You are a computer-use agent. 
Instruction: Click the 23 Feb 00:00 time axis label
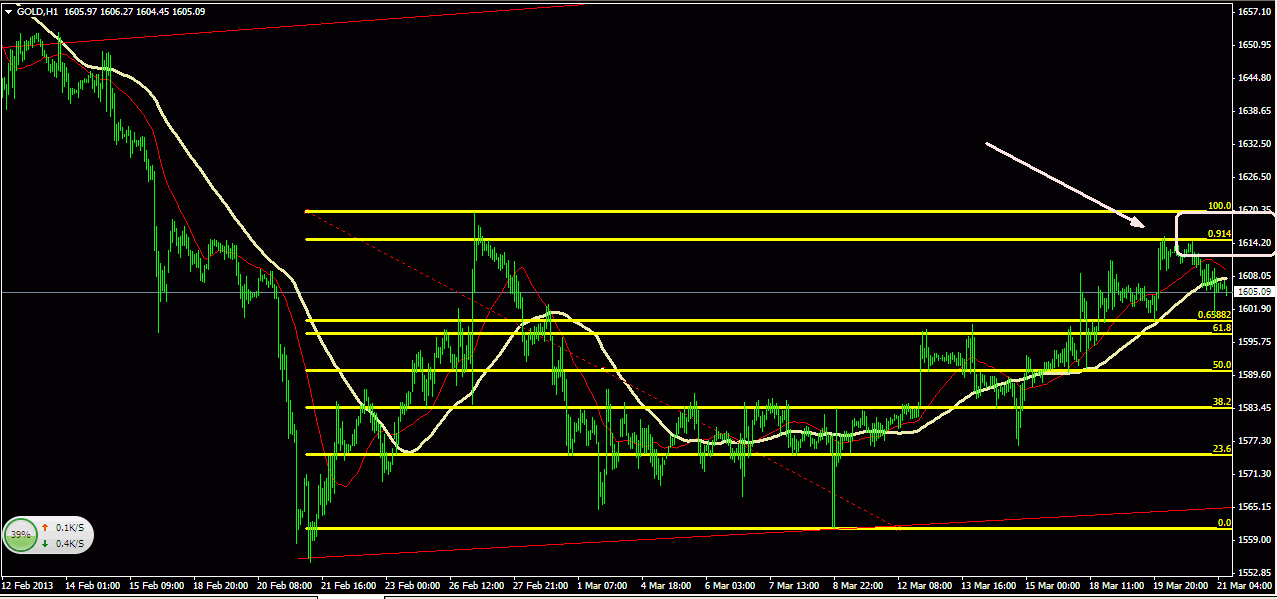pyautogui.click(x=414, y=585)
